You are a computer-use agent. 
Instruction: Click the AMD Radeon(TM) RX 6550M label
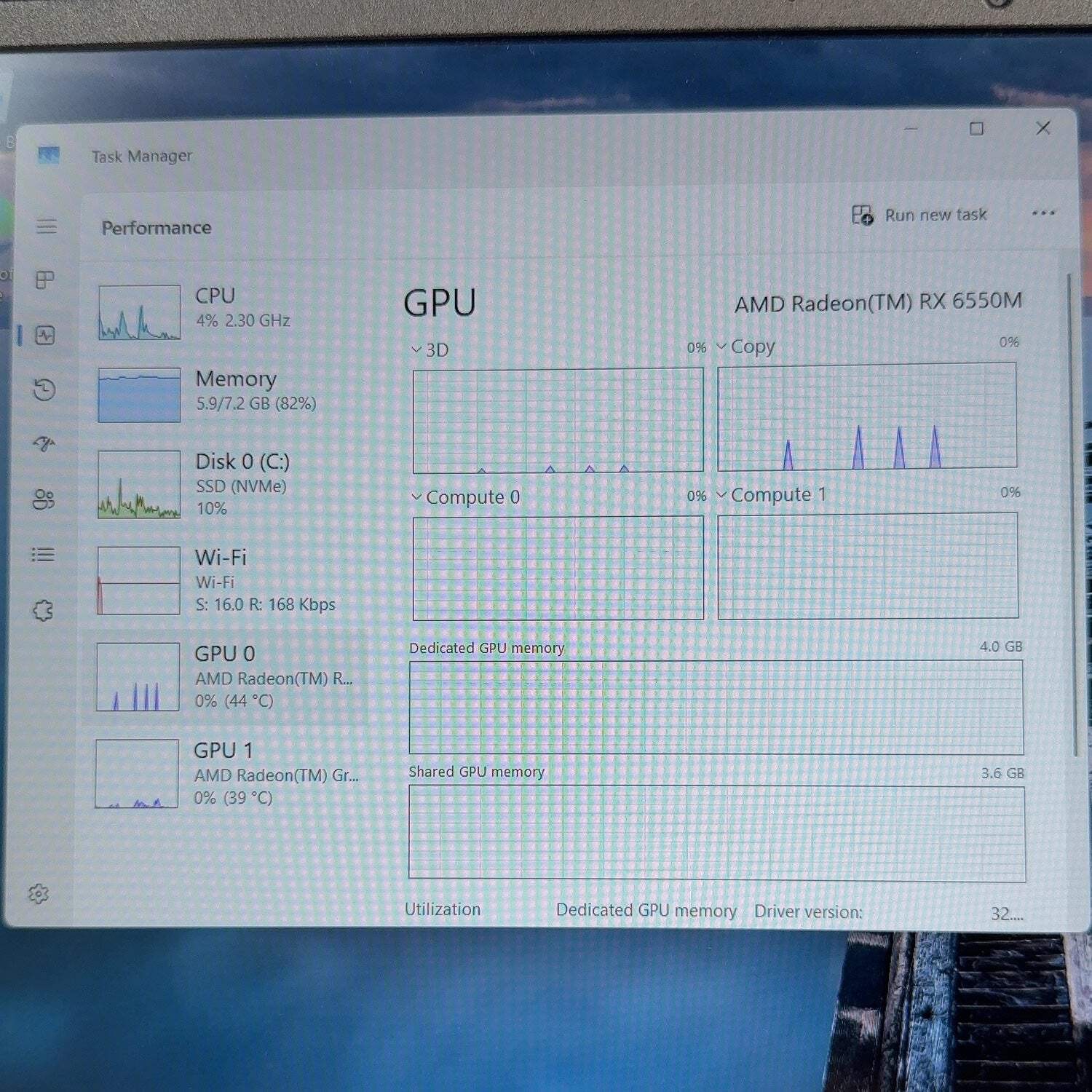coord(878,302)
